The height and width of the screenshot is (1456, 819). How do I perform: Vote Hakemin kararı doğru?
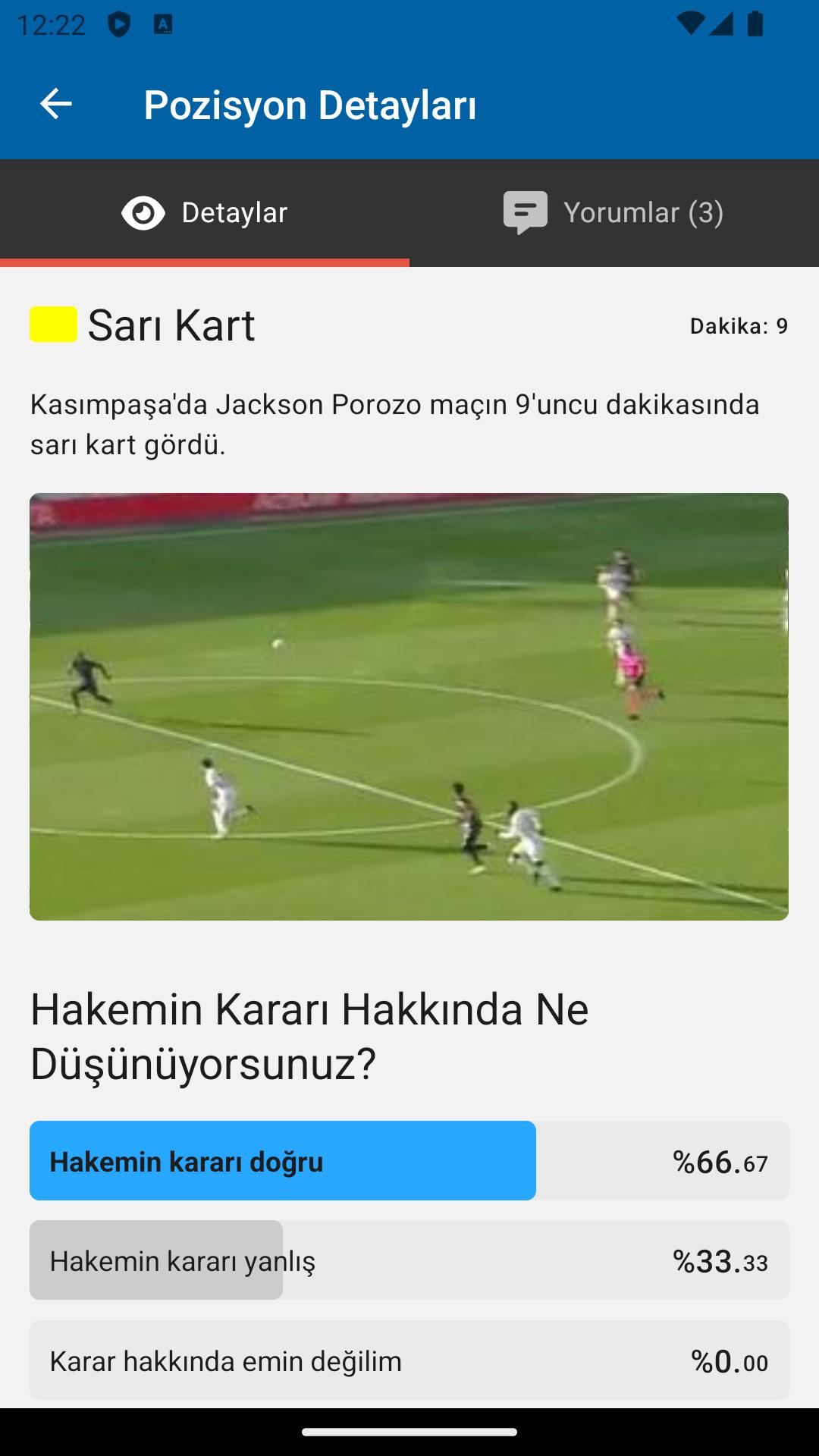pyautogui.click(x=409, y=1161)
